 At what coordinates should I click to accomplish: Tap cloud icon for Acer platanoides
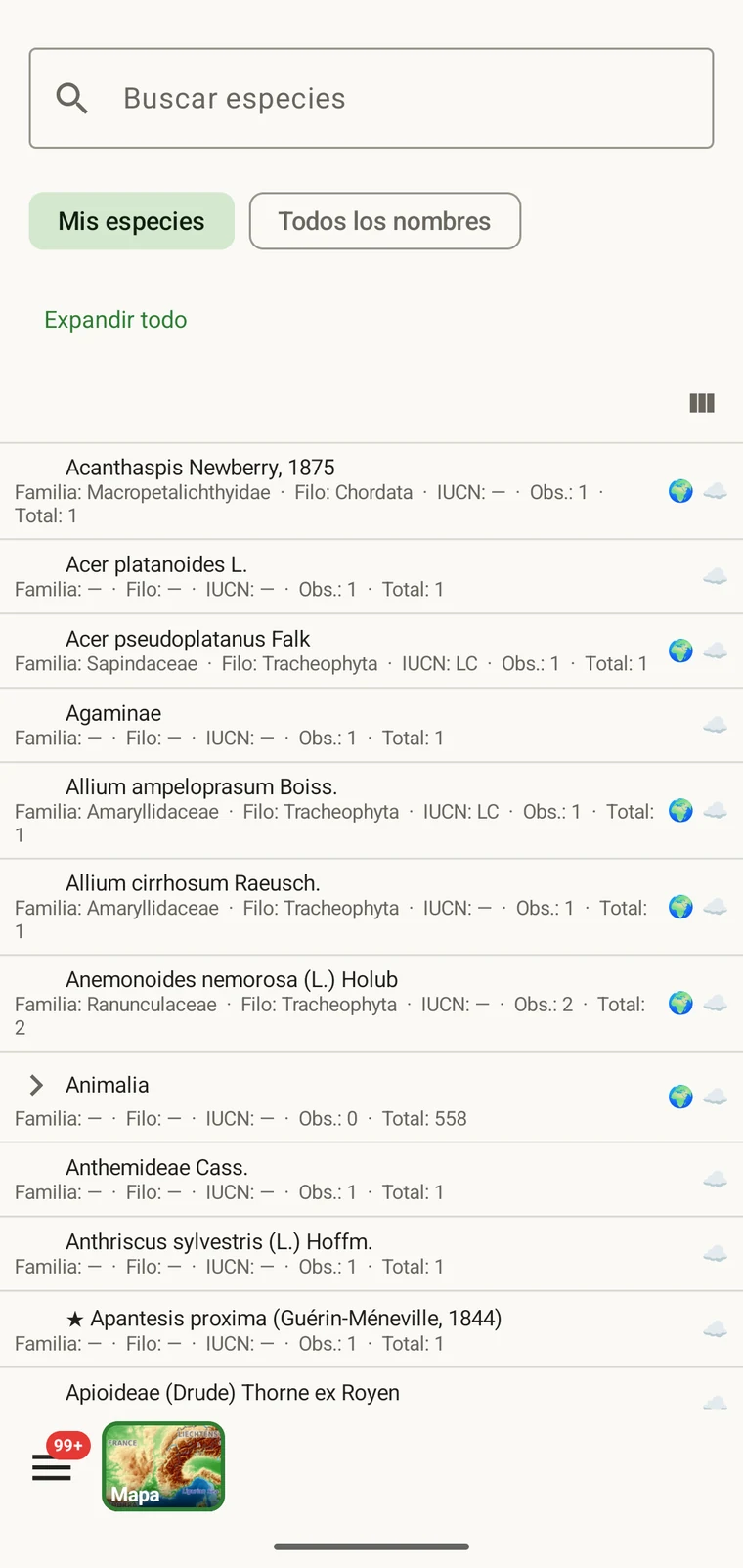(716, 577)
